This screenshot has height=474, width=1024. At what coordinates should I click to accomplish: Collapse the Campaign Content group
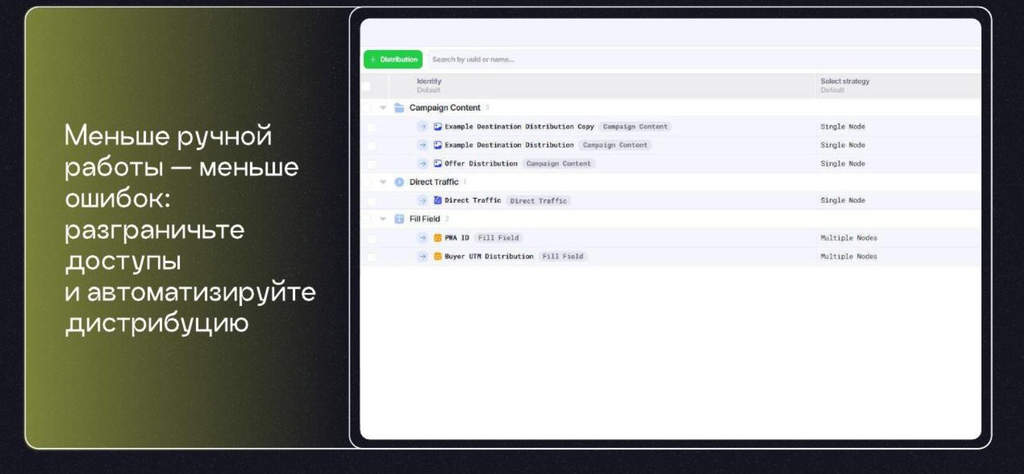[x=383, y=108]
